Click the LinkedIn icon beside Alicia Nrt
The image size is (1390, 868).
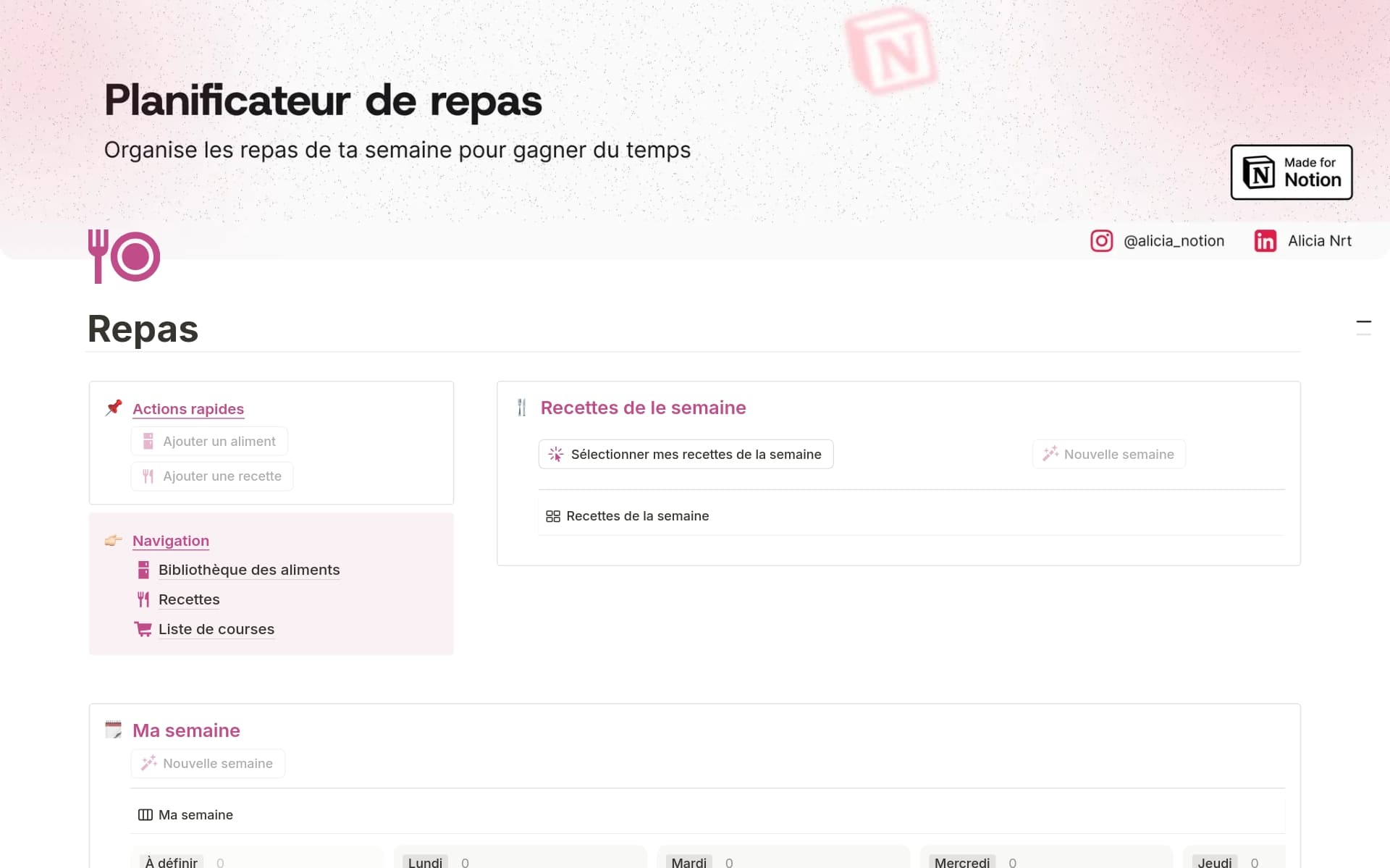tap(1265, 241)
